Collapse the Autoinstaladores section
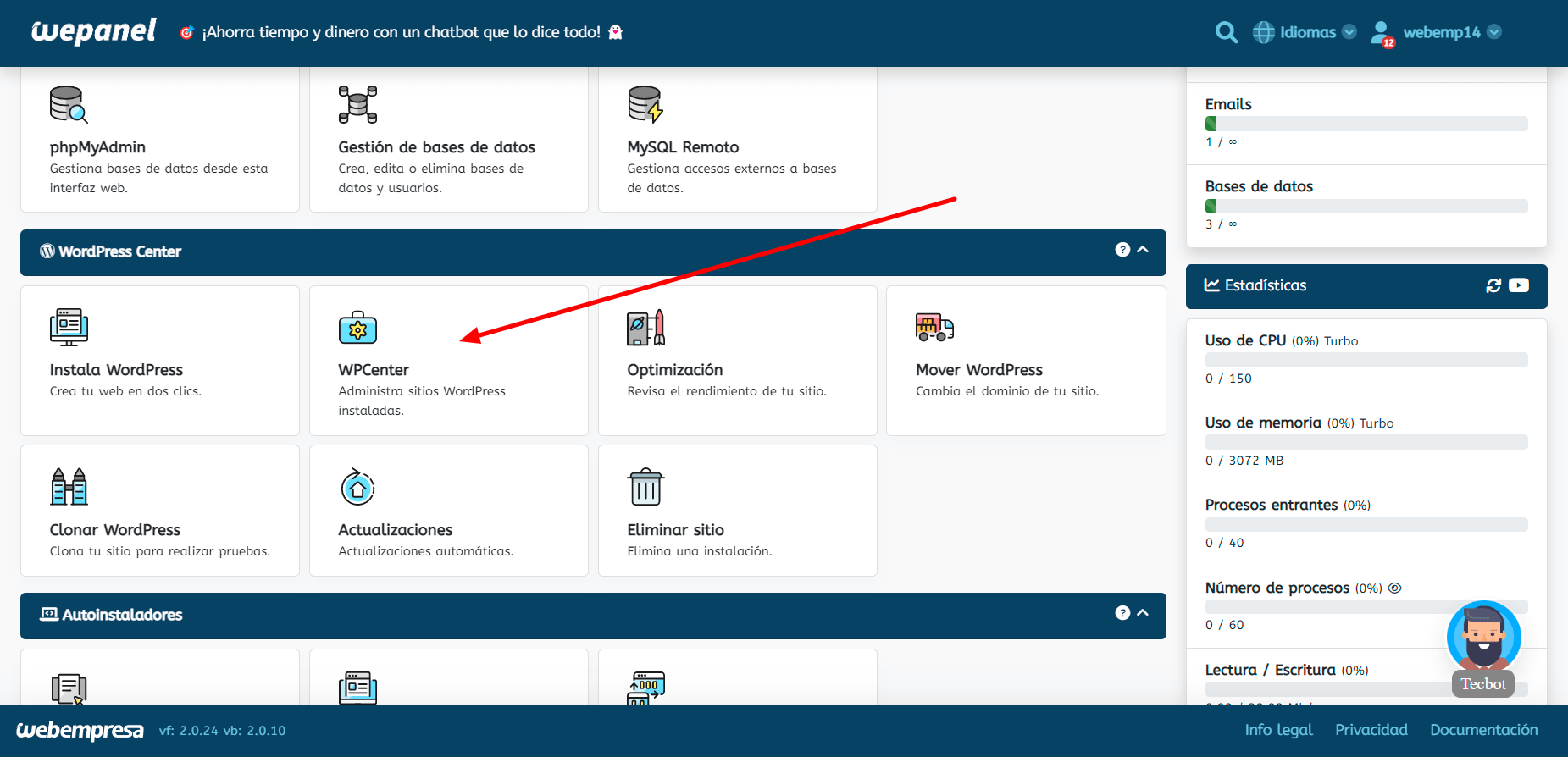This screenshot has width=1568, height=757. click(1143, 613)
